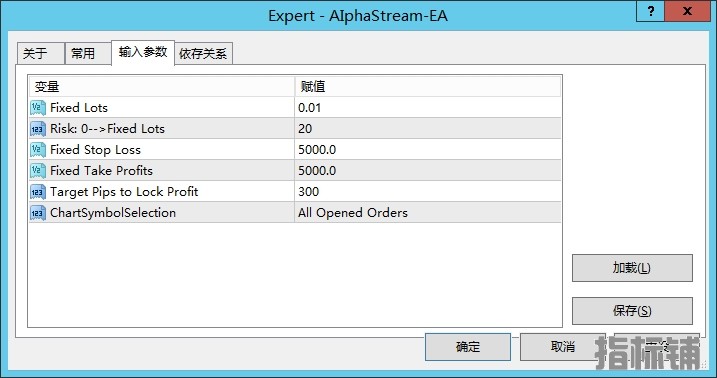Click the Fixed Lots double-type icon

click(38, 108)
